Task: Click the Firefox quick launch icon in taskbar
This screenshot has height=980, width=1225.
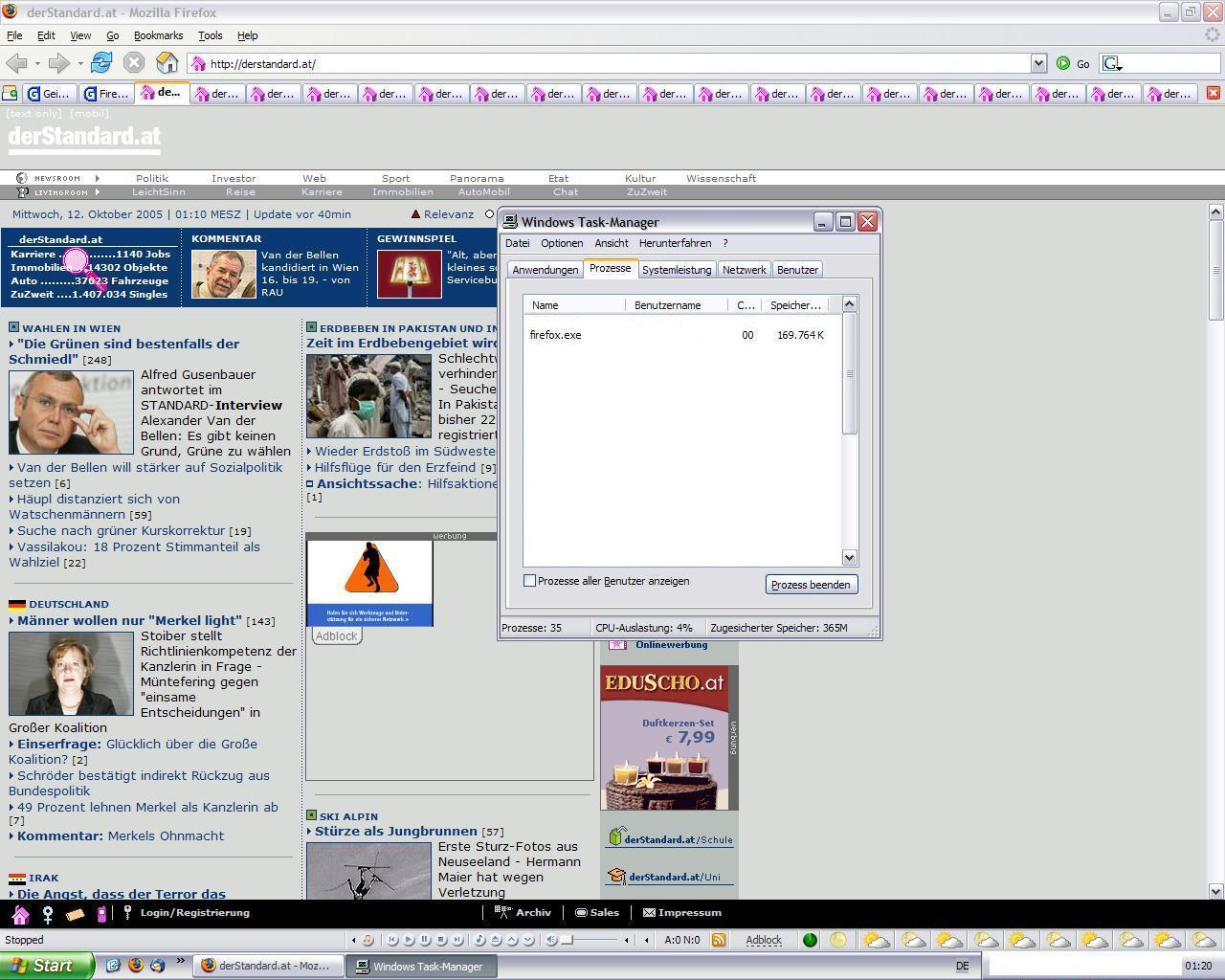Action: click(135, 966)
